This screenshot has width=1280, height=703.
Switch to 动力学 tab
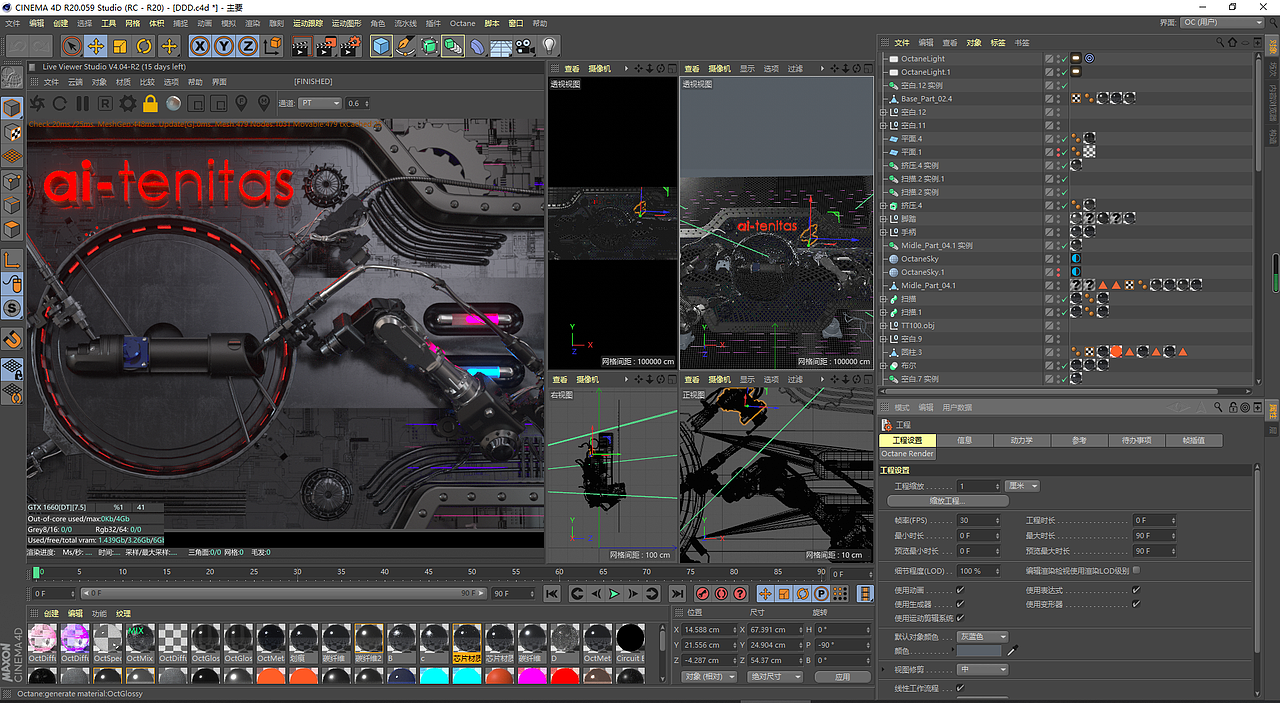point(1022,440)
